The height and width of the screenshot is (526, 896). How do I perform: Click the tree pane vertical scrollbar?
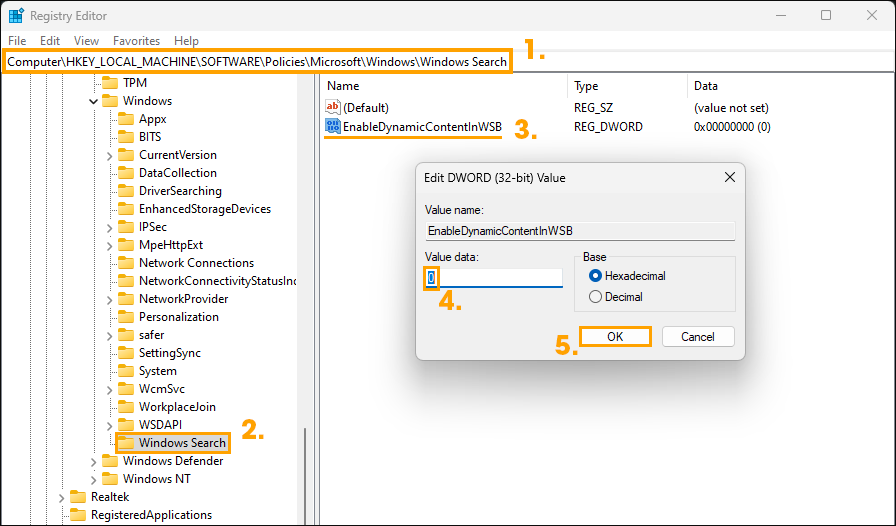[305, 475]
